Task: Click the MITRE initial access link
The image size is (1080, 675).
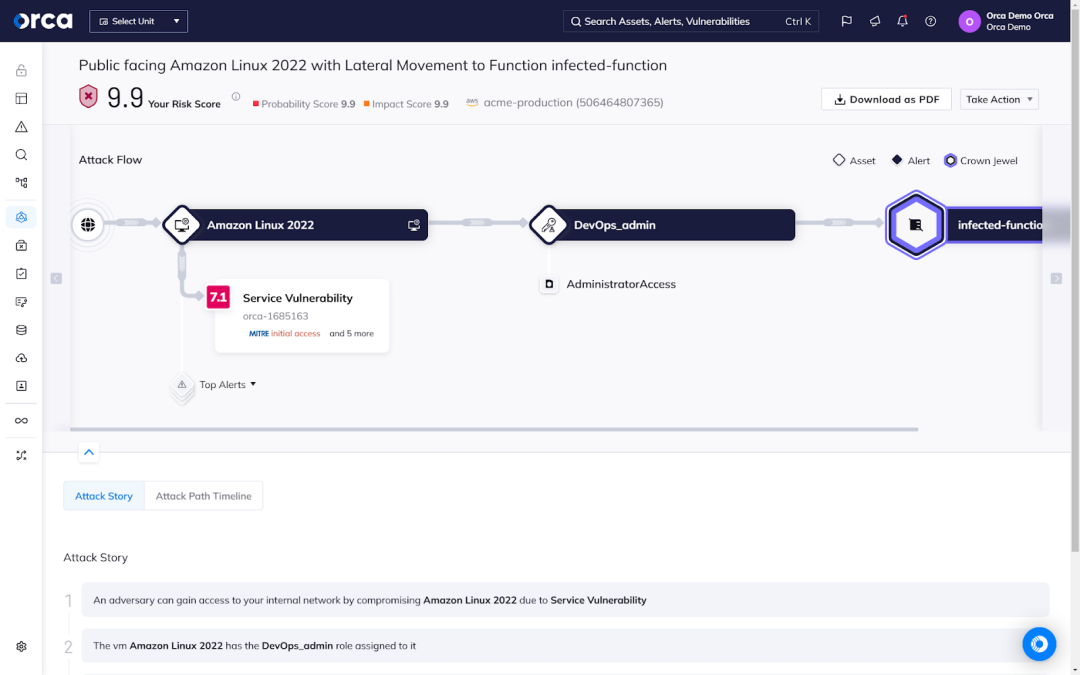Action: (284, 333)
